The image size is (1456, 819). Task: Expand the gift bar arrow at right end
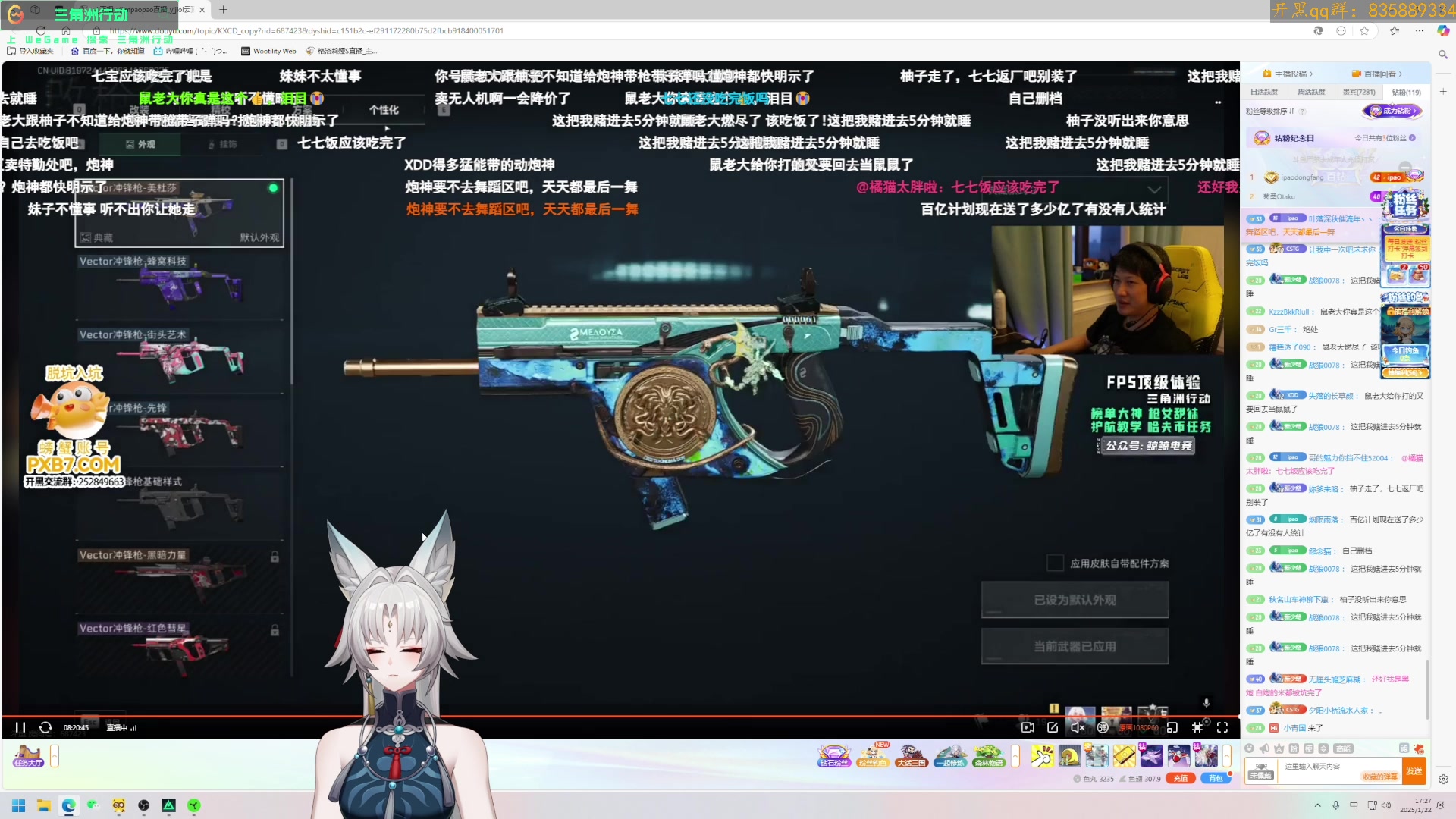(x=1227, y=756)
